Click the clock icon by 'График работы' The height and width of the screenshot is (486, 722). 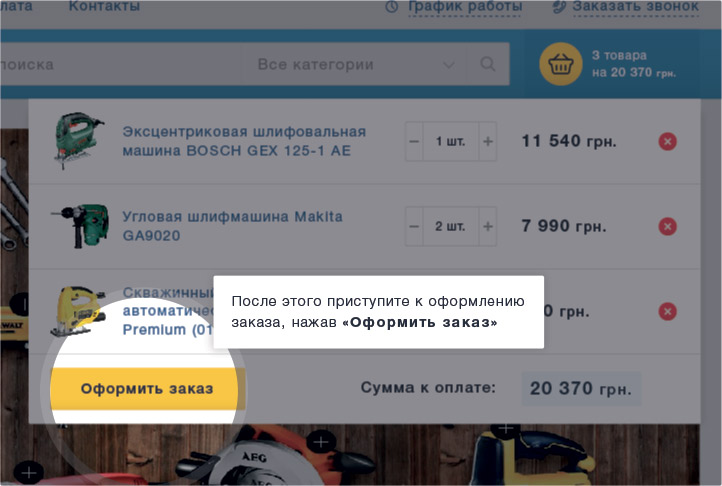pos(391,6)
